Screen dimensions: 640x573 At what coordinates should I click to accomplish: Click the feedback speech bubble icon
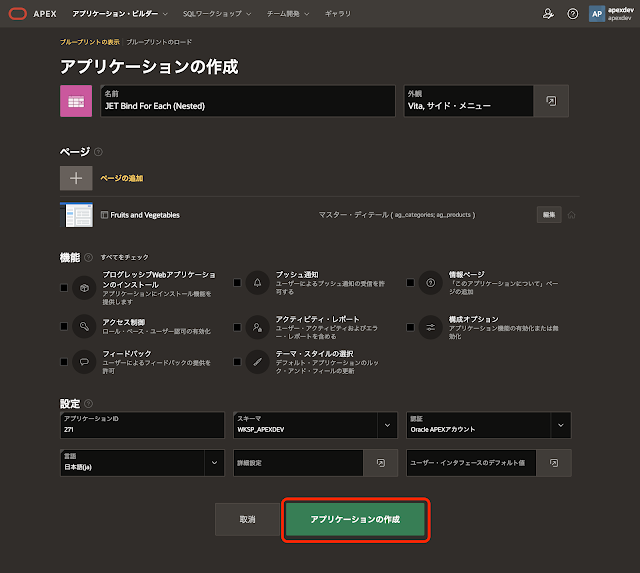[x=84, y=362]
